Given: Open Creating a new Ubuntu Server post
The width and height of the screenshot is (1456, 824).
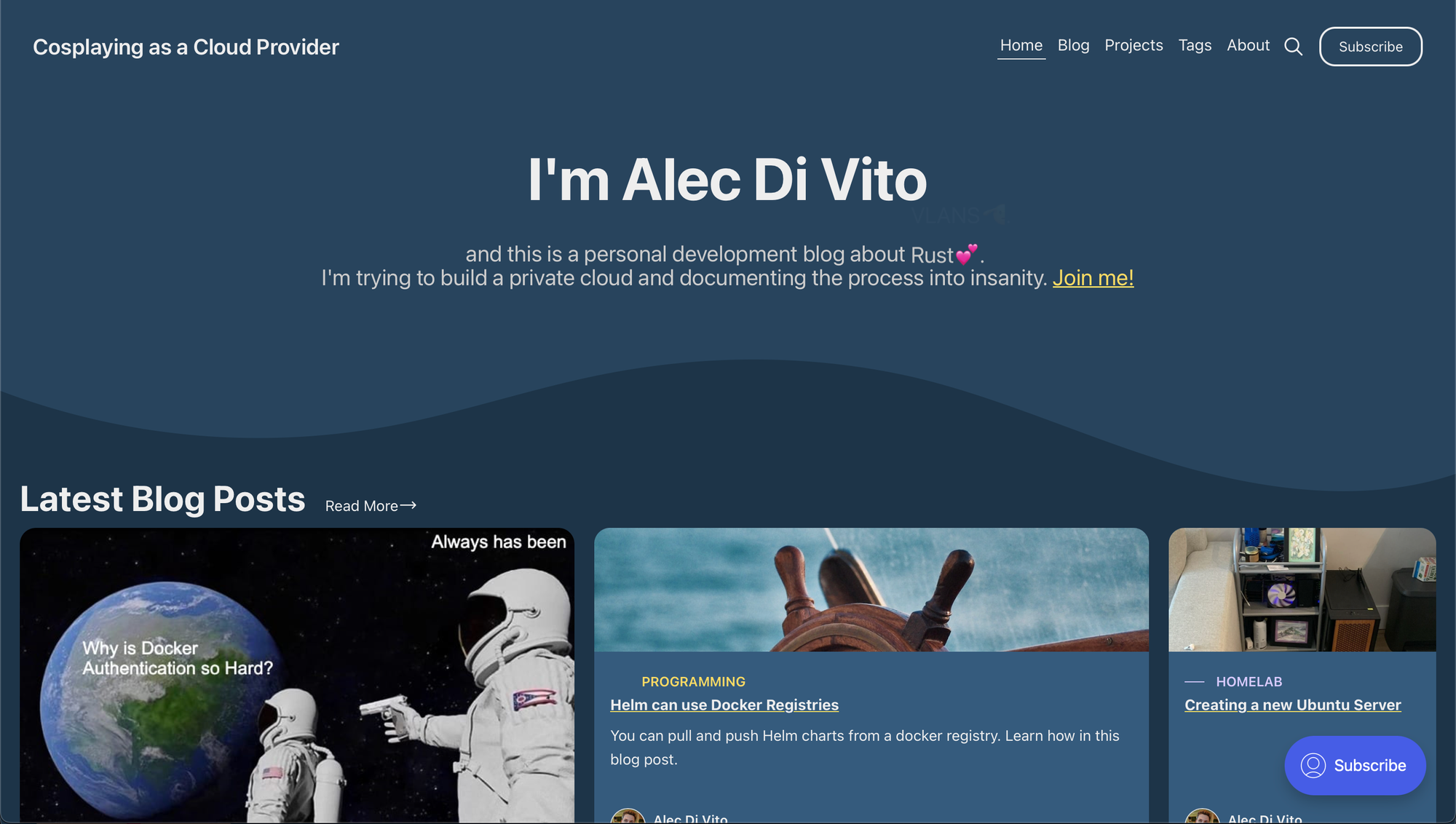Looking at the screenshot, I should tap(1292, 705).
